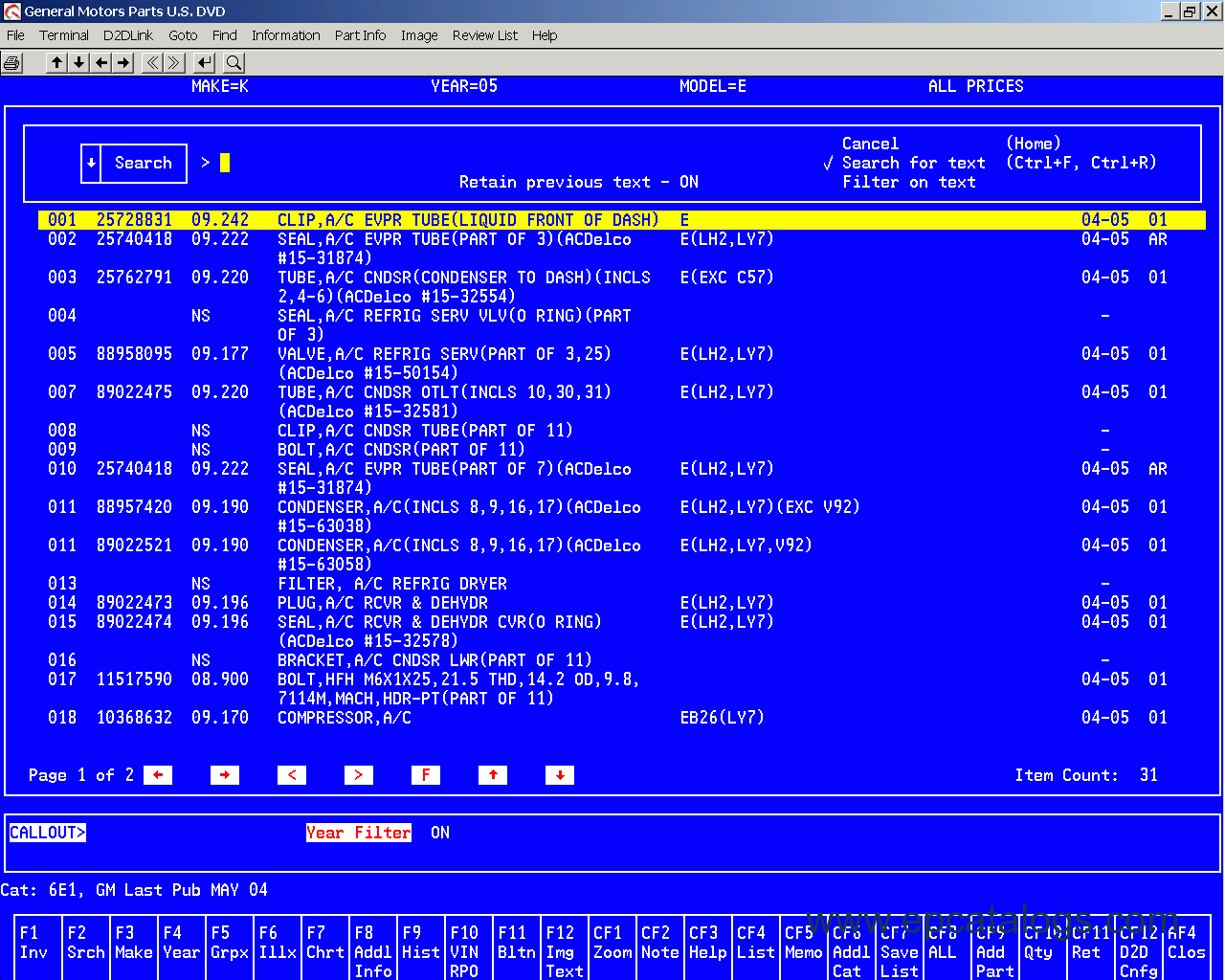1225x980 pixels.
Task: Open the Review List menu
Action: [x=484, y=35]
